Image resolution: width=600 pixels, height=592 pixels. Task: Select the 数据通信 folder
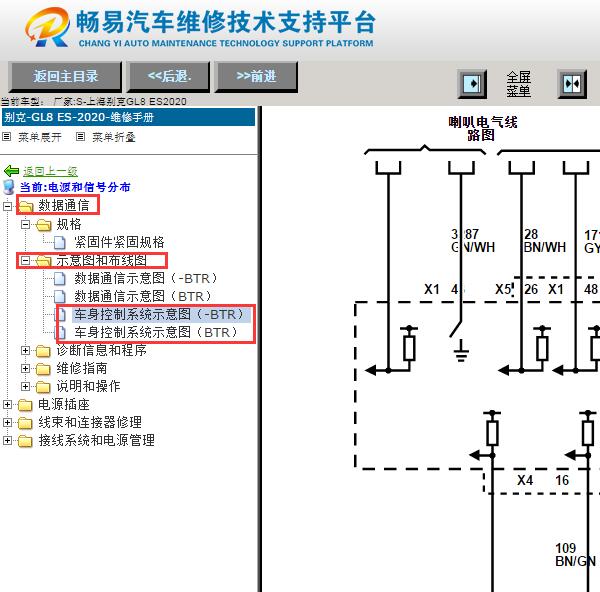(x=64, y=205)
